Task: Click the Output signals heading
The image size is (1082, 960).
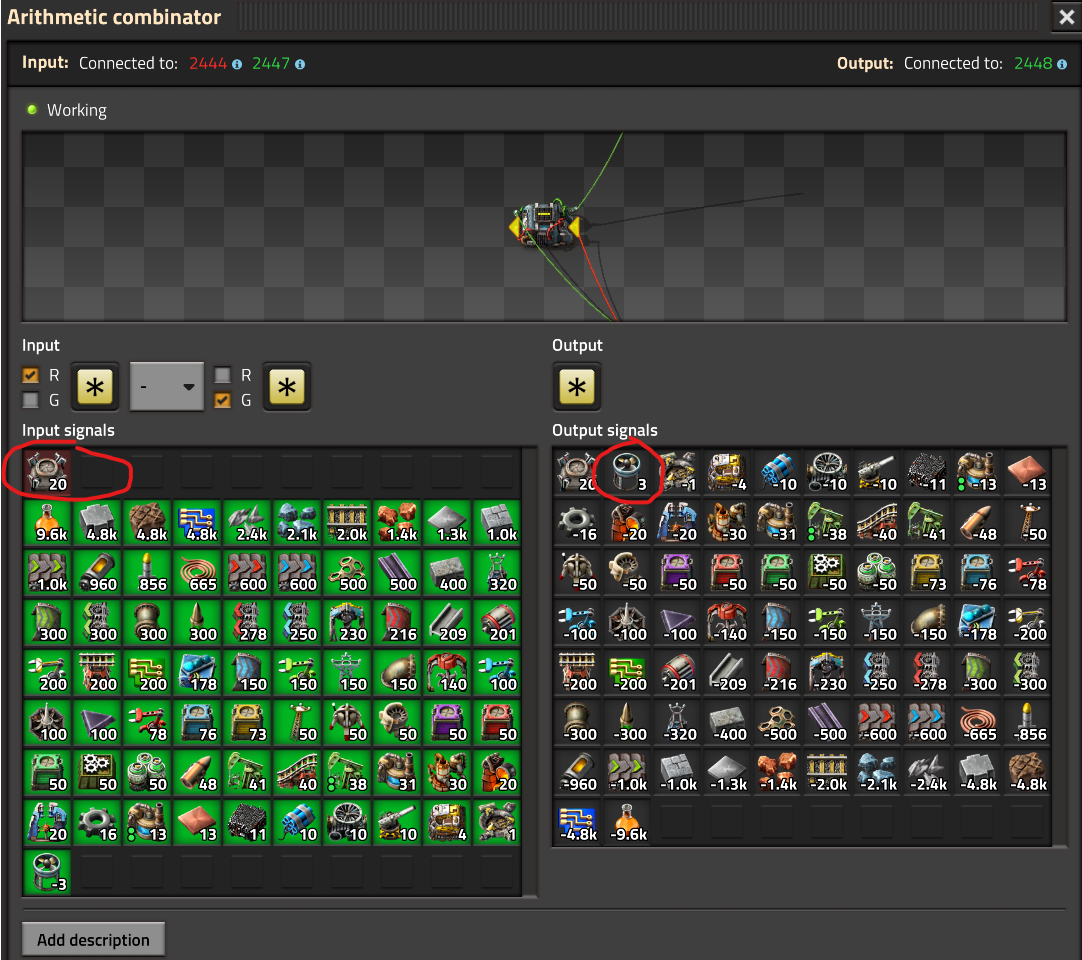Action: pyautogui.click(x=604, y=430)
